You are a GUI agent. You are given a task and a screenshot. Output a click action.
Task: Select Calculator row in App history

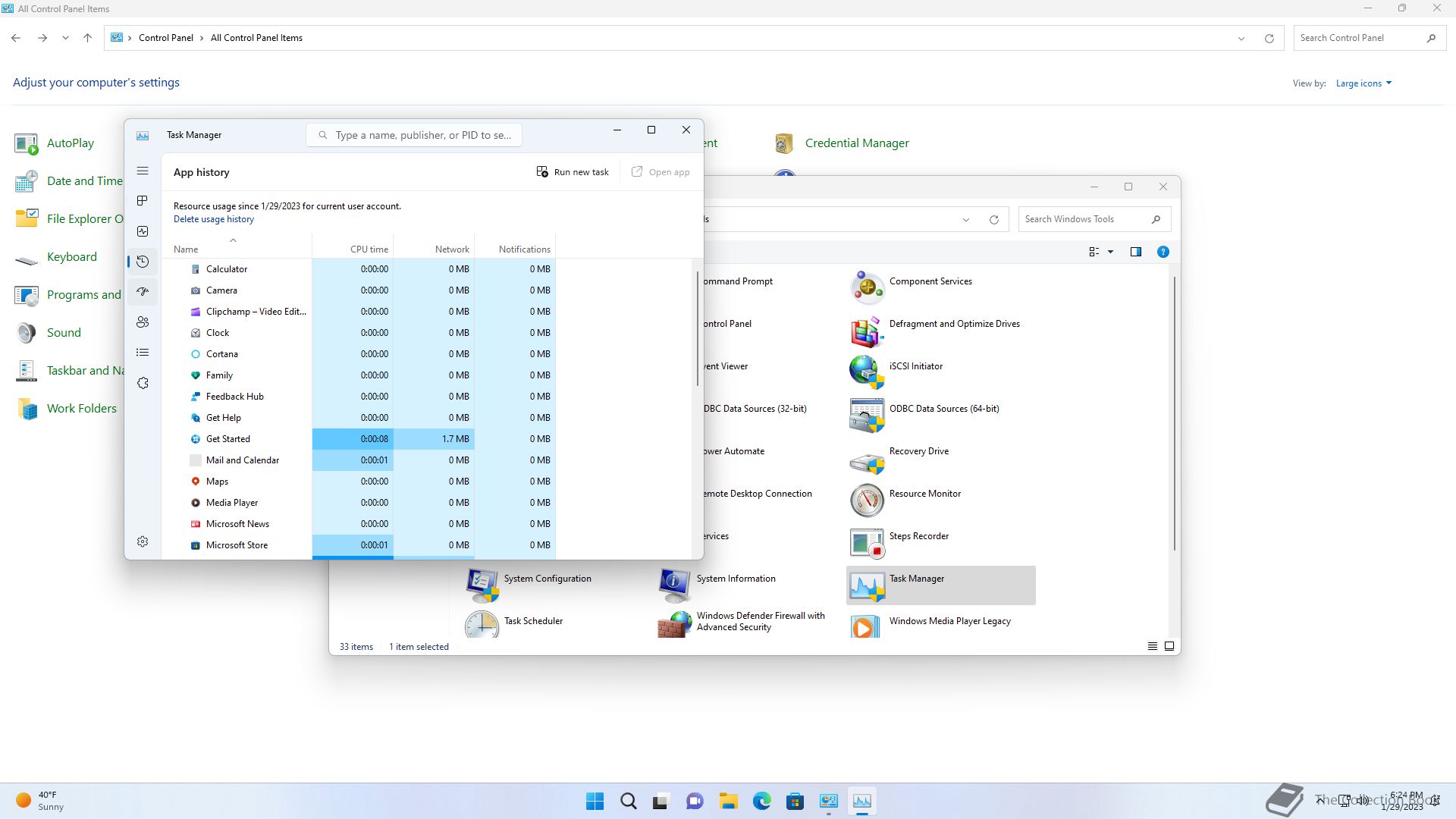358,269
